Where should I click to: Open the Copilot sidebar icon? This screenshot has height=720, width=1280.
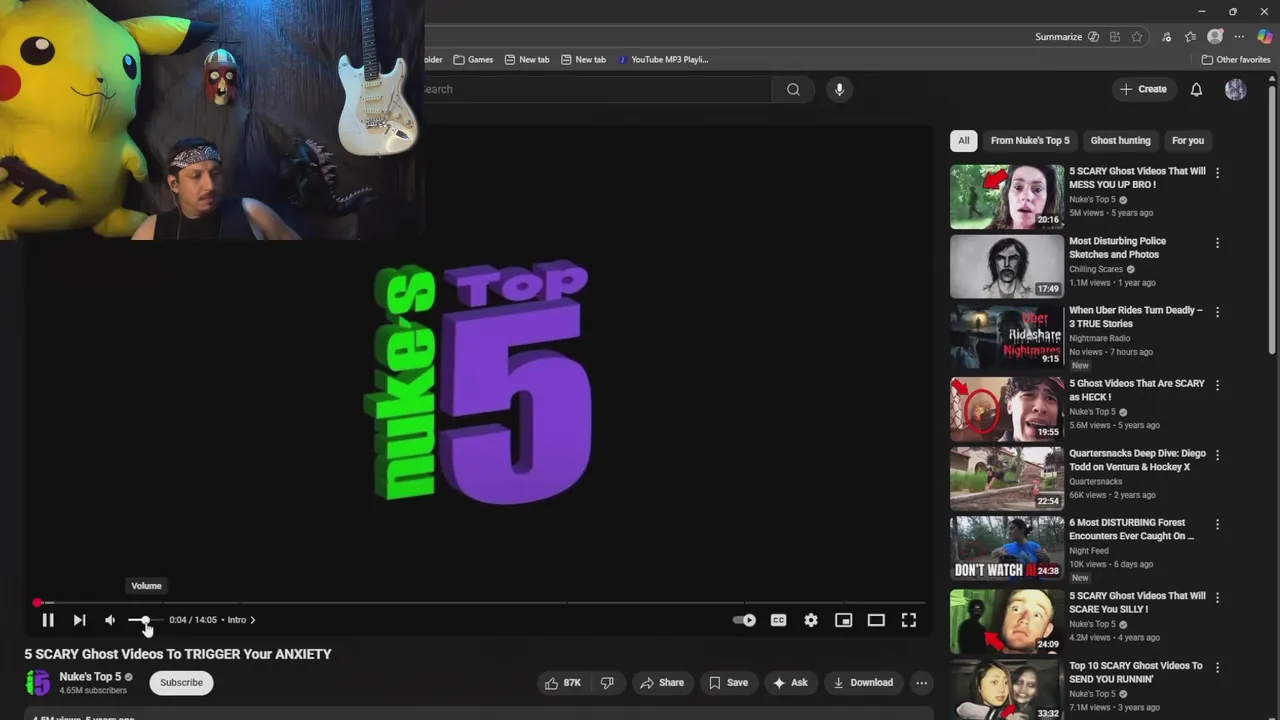point(1265,37)
